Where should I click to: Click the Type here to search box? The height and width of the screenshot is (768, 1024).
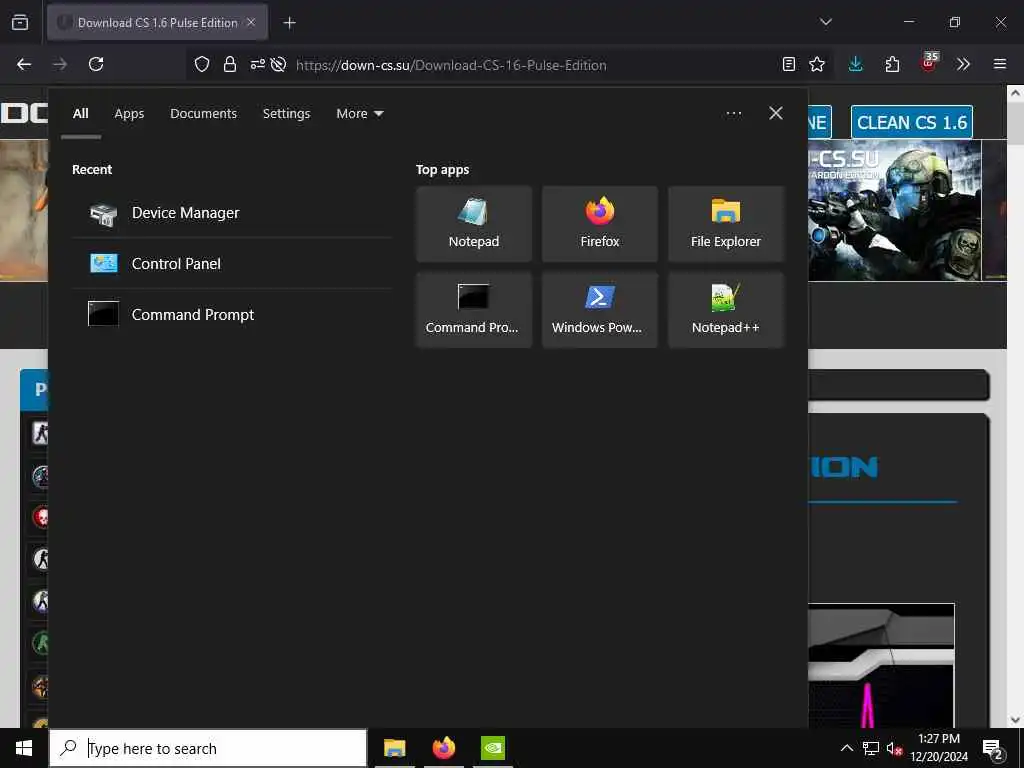(x=208, y=748)
